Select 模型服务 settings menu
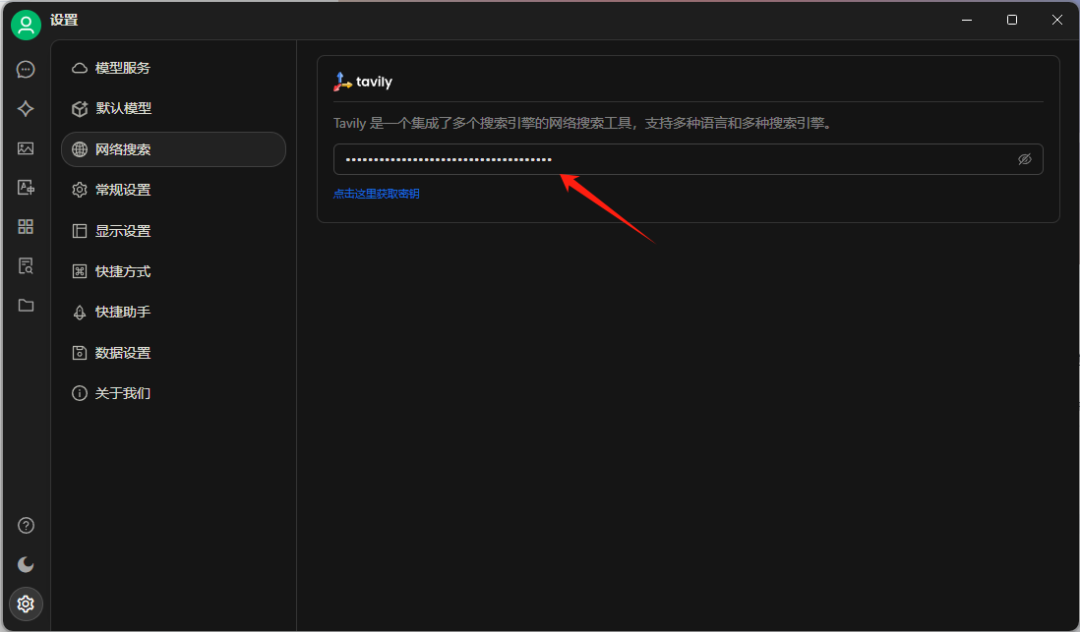This screenshot has width=1080, height=632. tap(174, 68)
